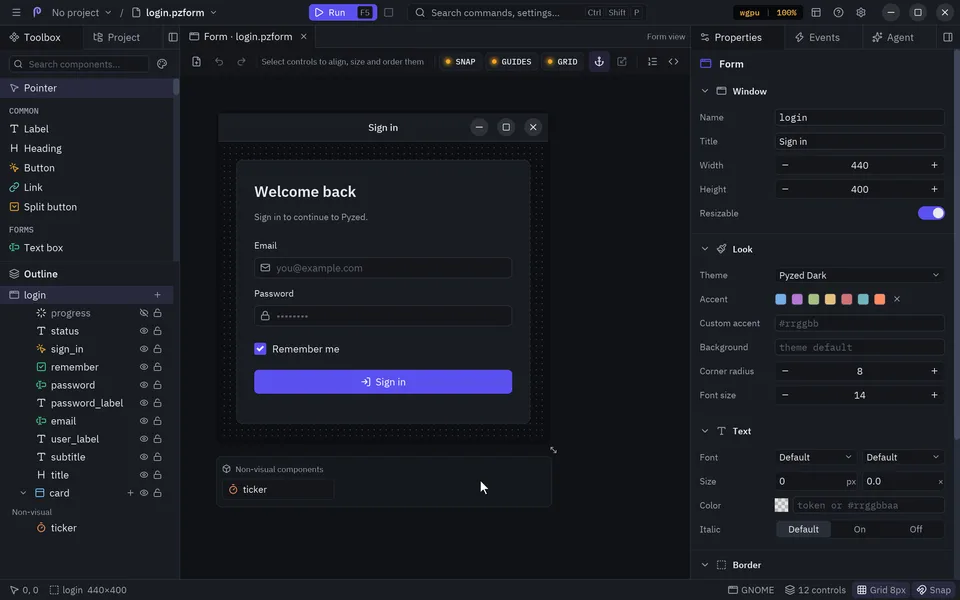The width and height of the screenshot is (960, 600).
Task: Open the component palette icon by search
Action: [x=162, y=64]
